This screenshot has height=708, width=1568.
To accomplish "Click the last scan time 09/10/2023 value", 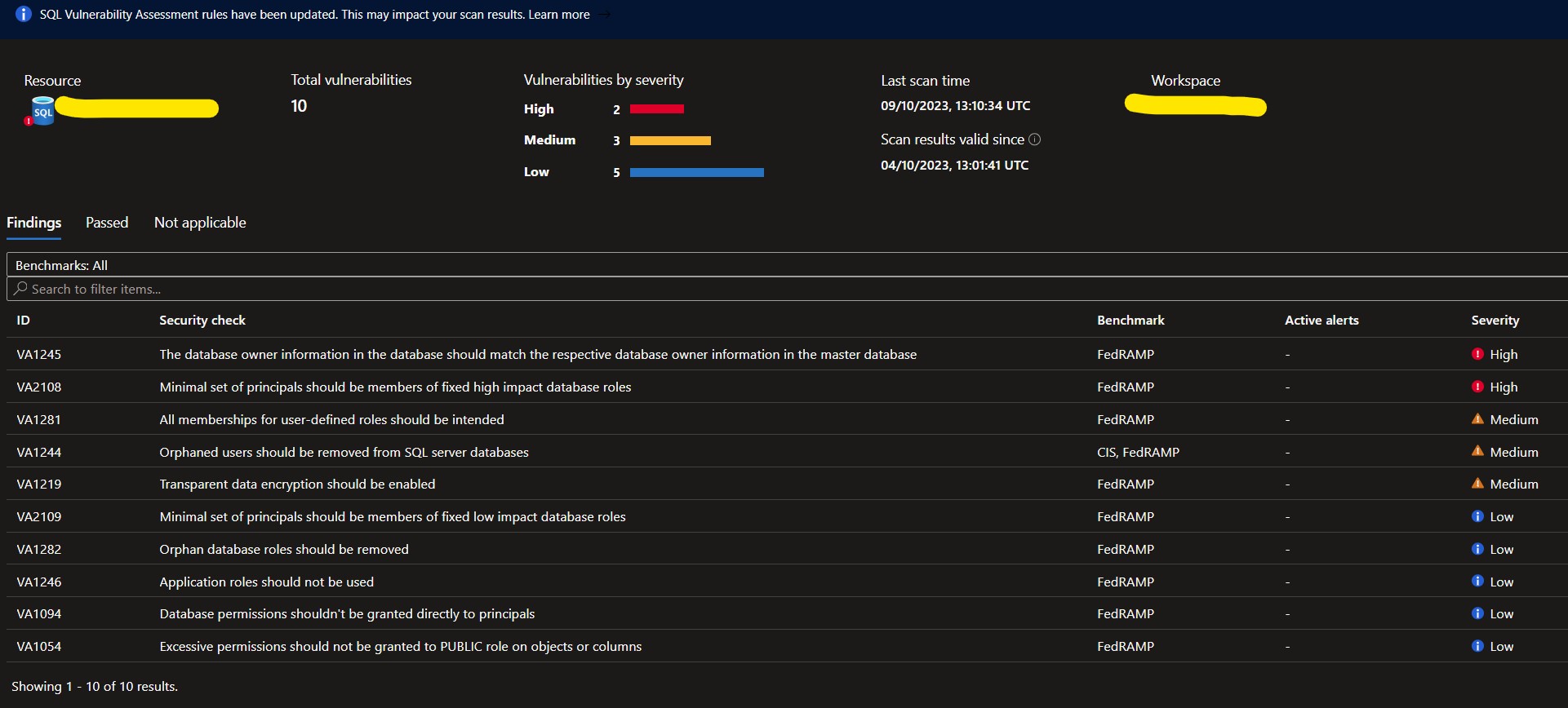I will coord(955,106).
